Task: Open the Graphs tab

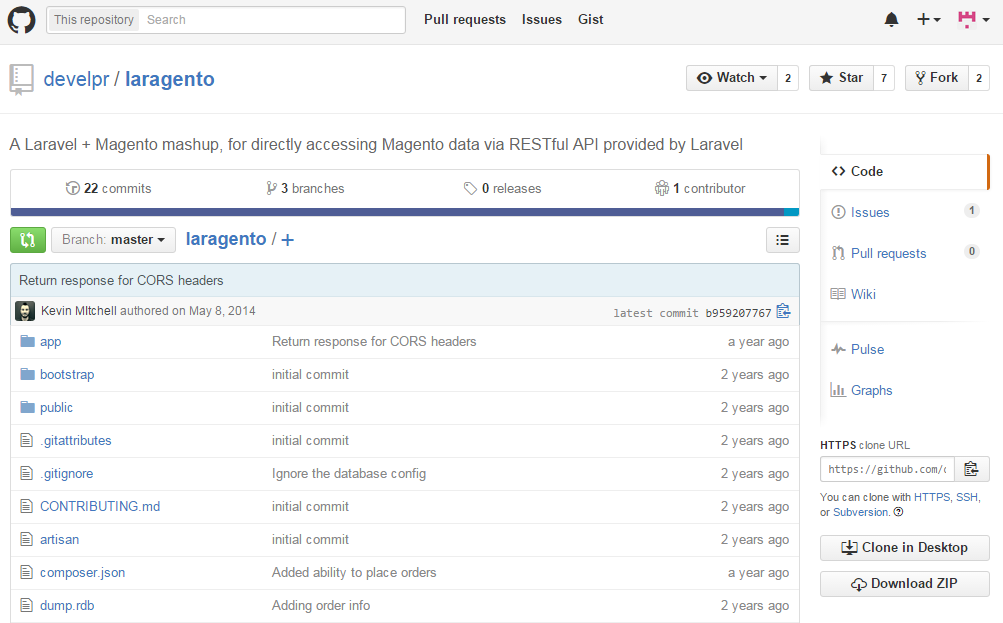Action: (904, 390)
